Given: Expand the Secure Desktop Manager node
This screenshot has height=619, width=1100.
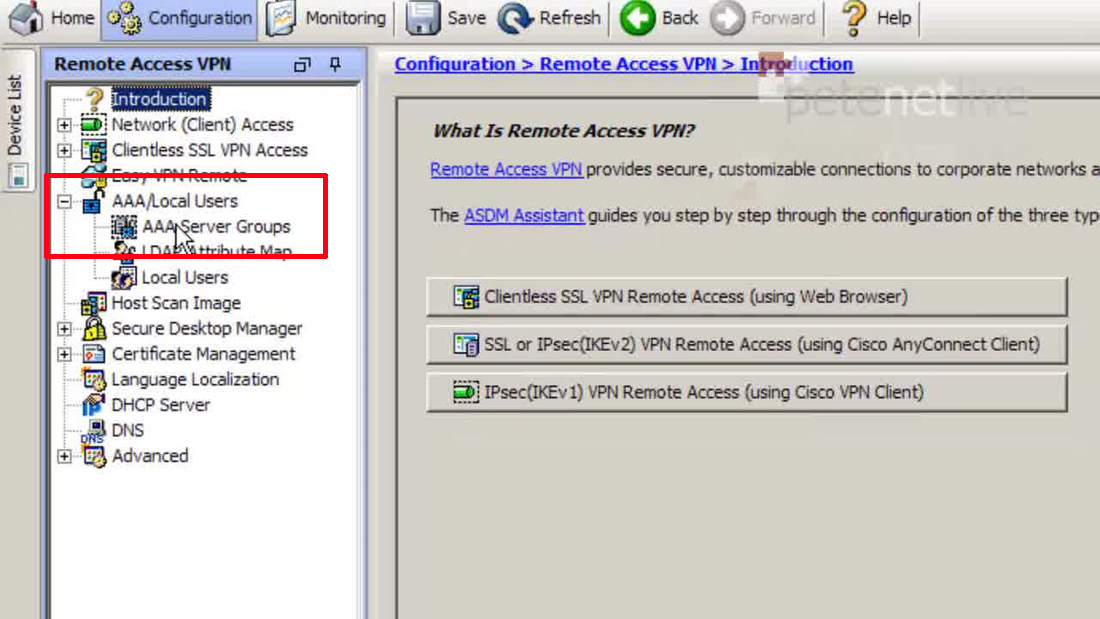Looking at the screenshot, I should click(65, 328).
